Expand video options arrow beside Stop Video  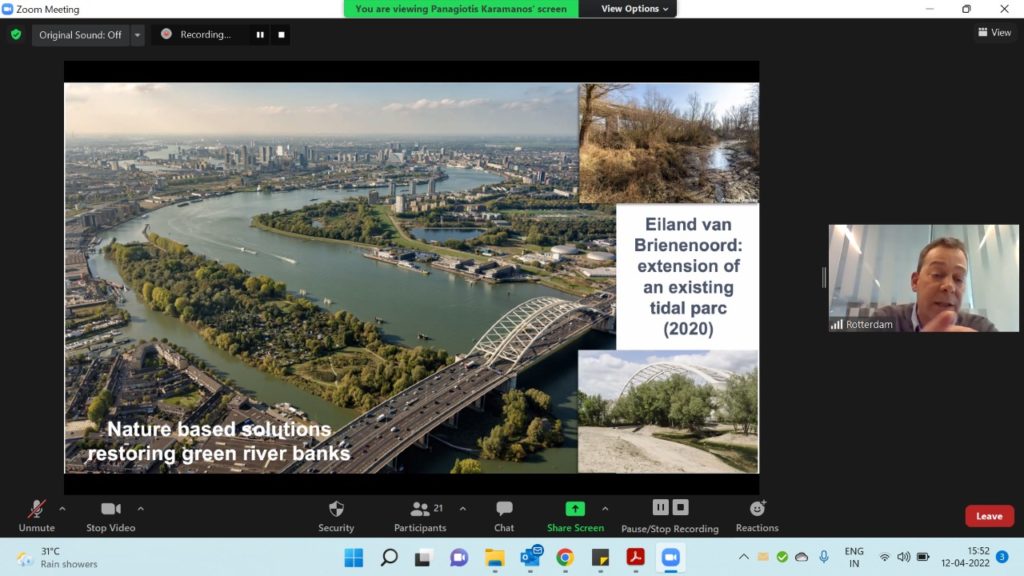(x=140, y=508)
